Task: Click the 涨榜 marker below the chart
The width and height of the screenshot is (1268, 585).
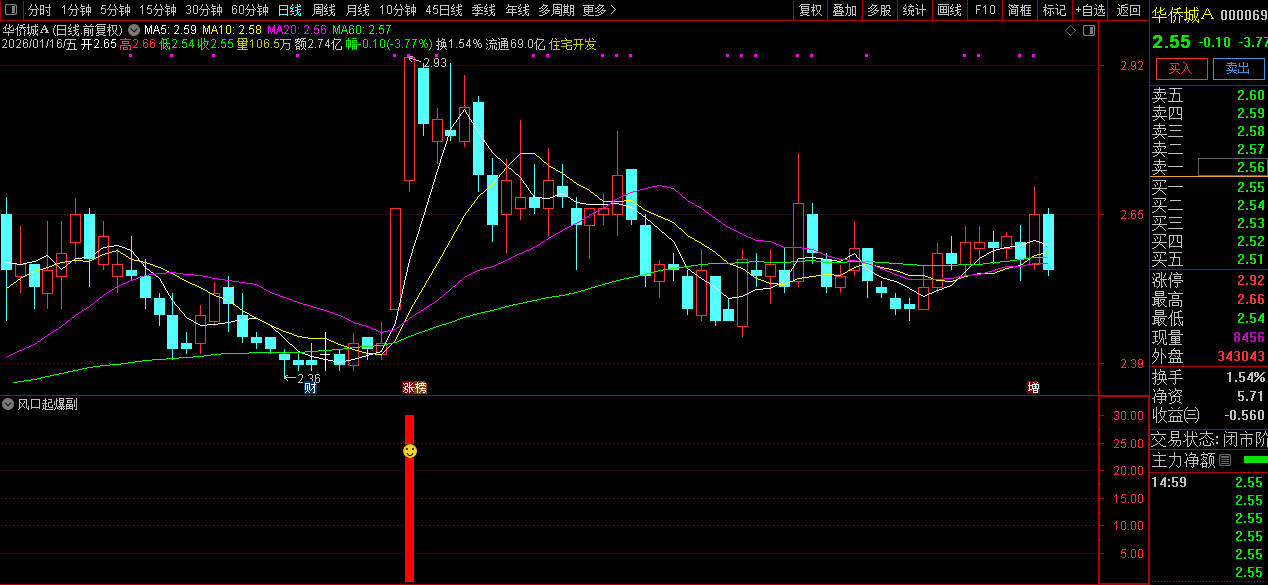Action: (x=414, y=387)
